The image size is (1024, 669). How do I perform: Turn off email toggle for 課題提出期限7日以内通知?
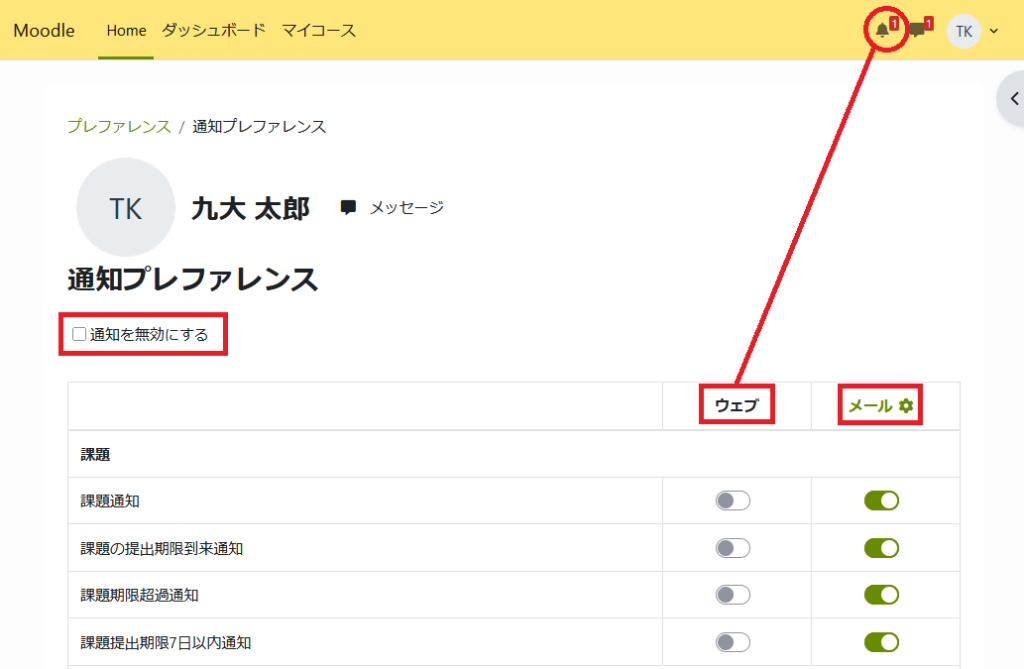coord(881,642)
